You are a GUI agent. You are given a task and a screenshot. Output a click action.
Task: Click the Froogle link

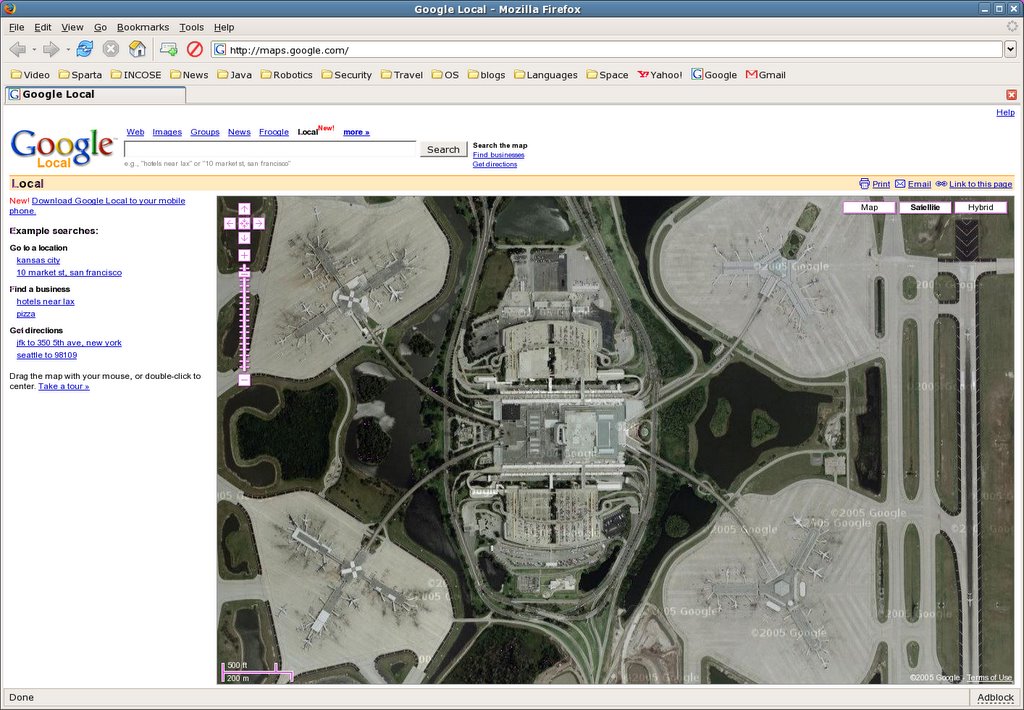[274, 132]
